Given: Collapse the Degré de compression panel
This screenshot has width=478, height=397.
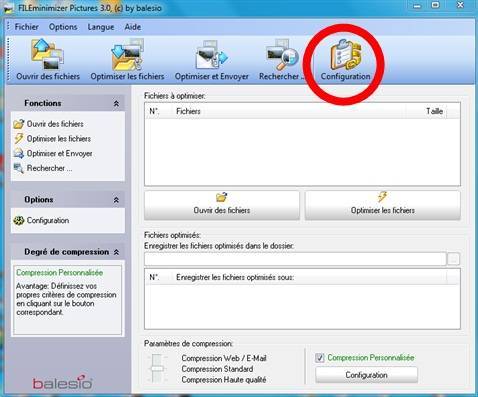Looking at the screenshot, I should 116,252.
